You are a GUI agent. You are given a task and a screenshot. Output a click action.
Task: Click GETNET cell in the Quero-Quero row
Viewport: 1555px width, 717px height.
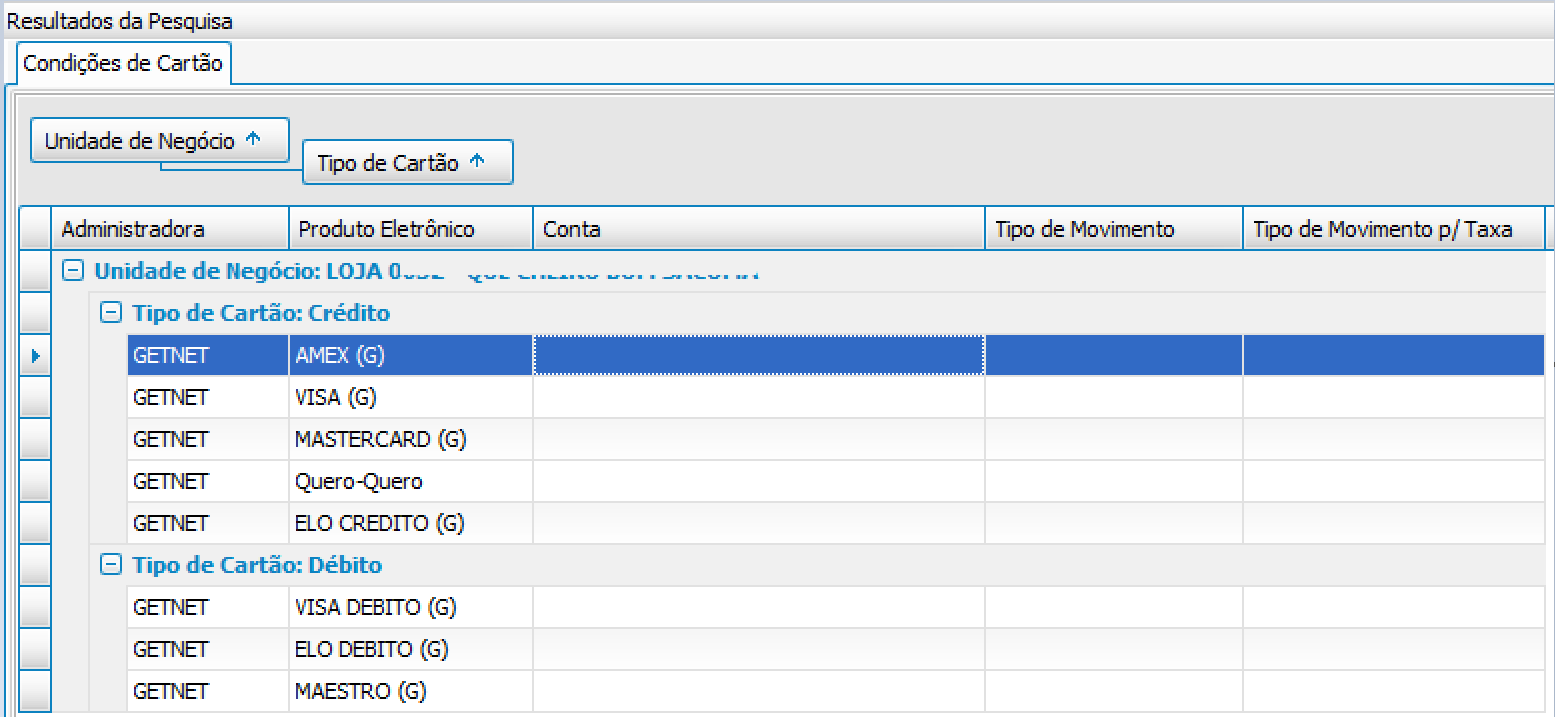tap(208, 481)
